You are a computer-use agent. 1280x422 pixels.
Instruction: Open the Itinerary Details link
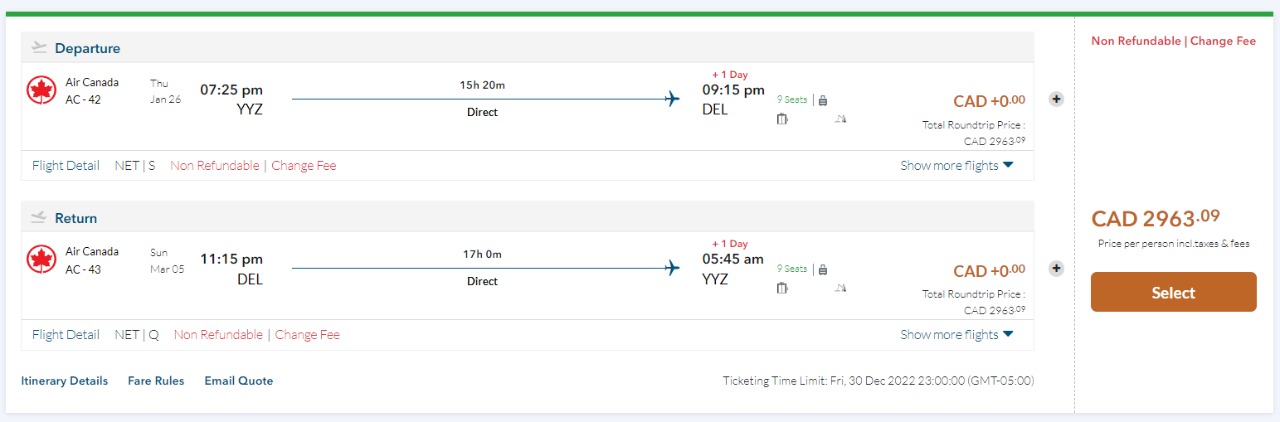pyautogui.click(x=64, y=381)
